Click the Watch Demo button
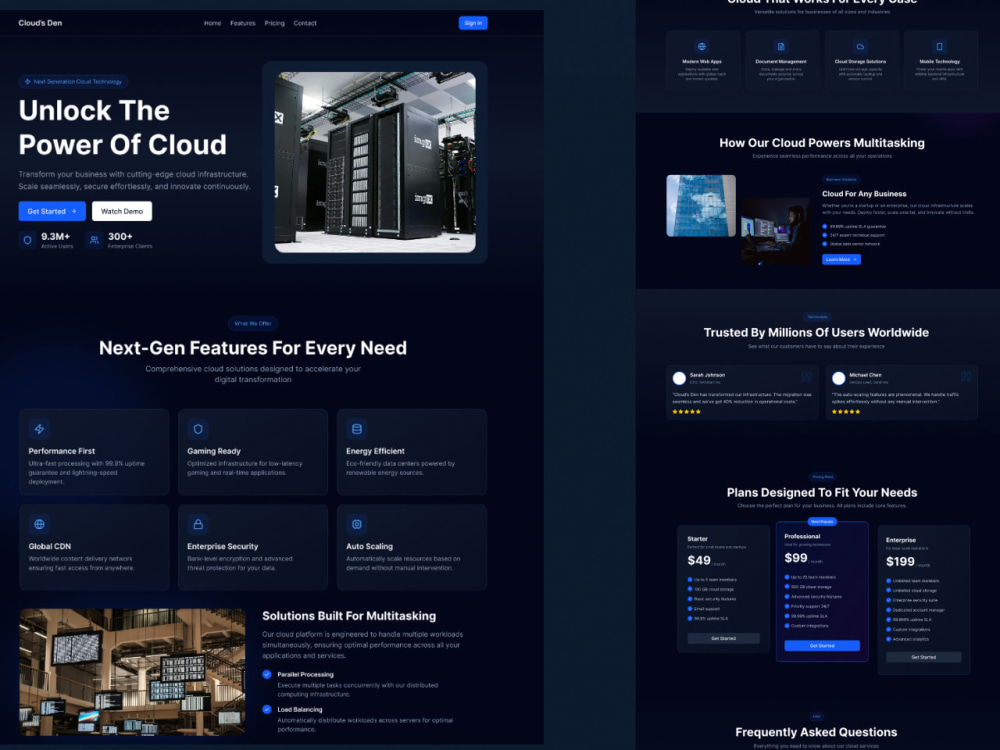1000x750 pixels. click(122, 211)
